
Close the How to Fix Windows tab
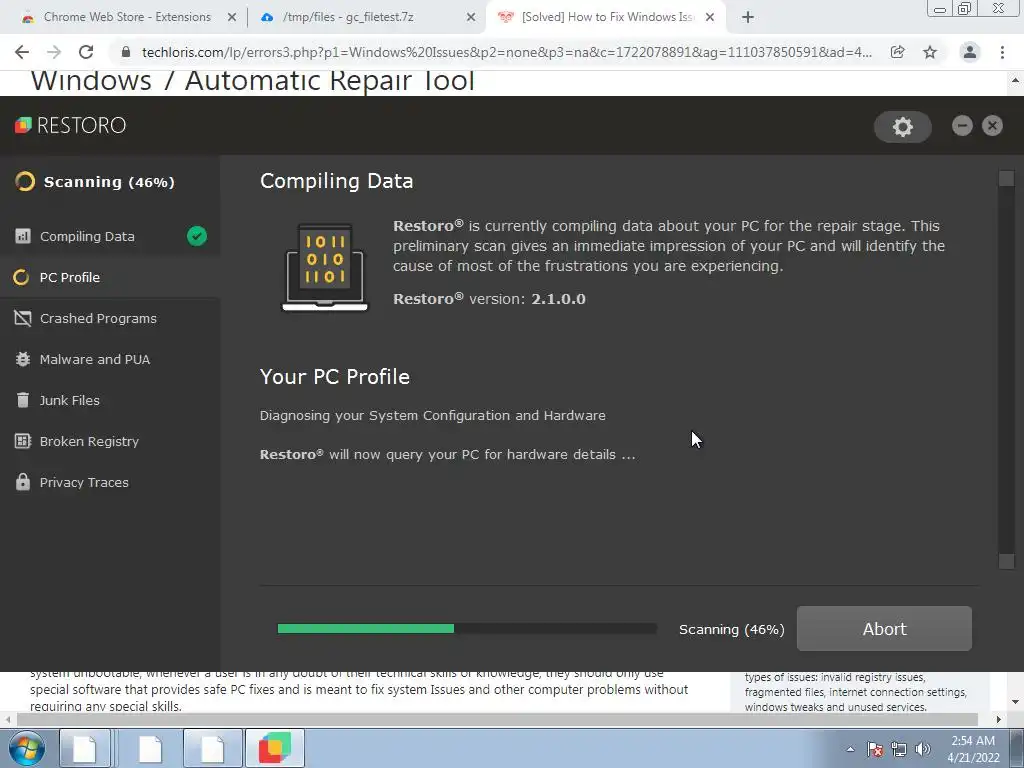[710, 18]
